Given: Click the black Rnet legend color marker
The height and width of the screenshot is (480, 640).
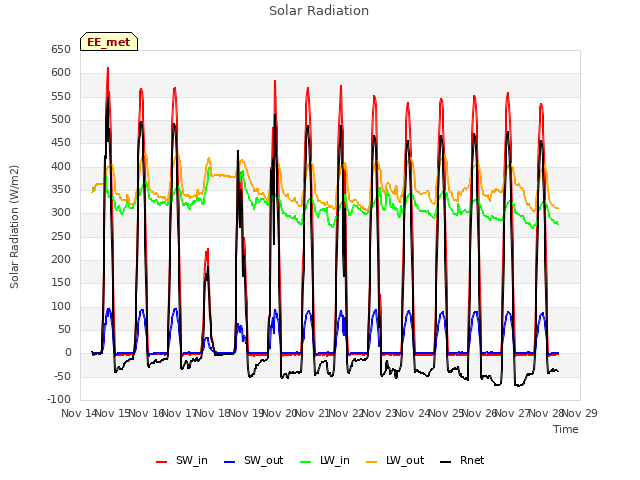Looking at the screenshot, I should click(x=446, y=462).
